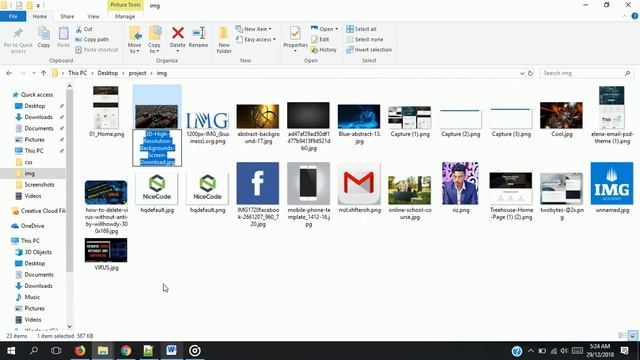The image size is (640, 360).
Task: Collapse the ribbon with the chevron
Action: (x=624, y=16)
